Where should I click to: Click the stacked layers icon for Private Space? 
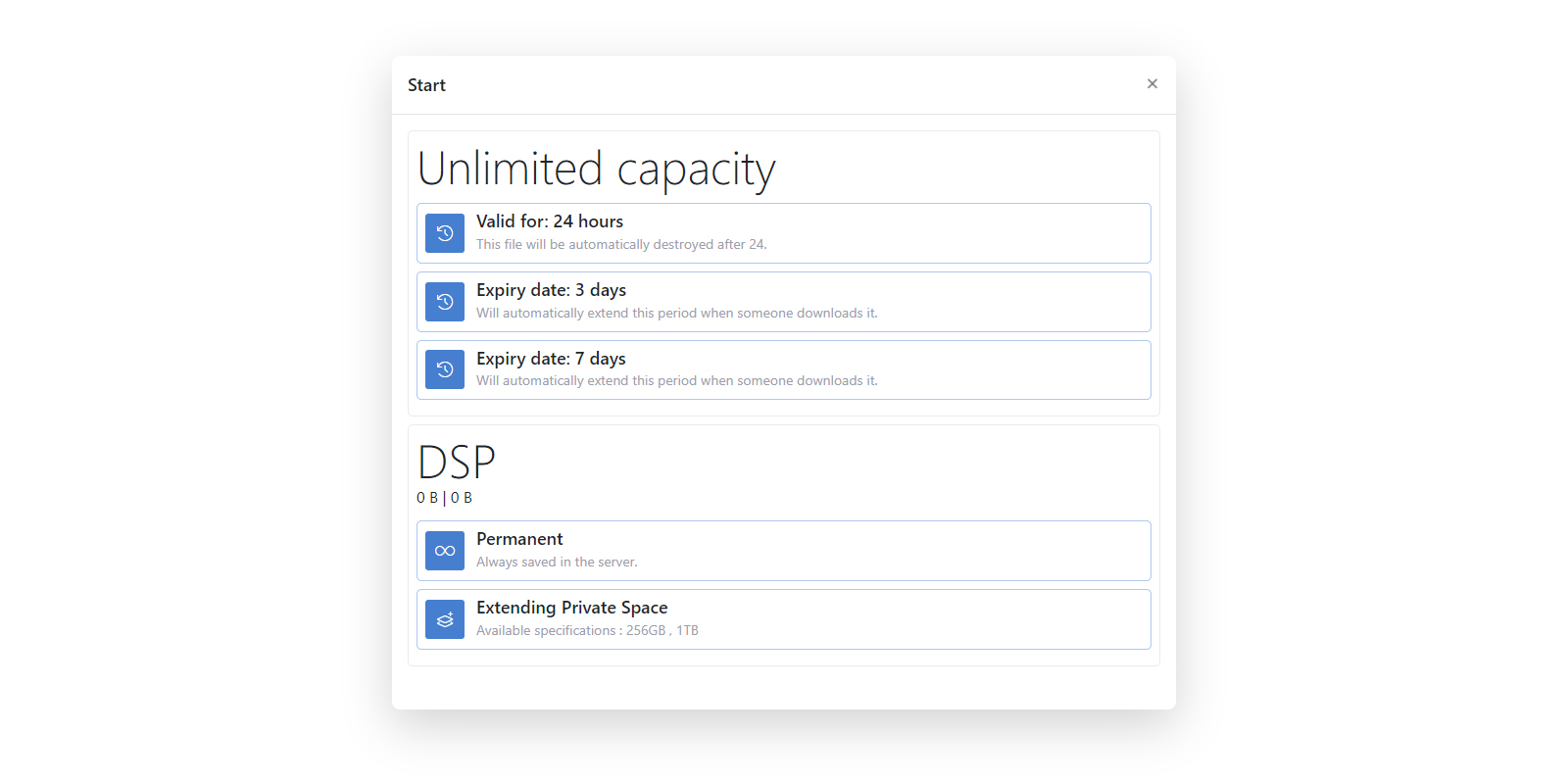[x=445, y=619]
